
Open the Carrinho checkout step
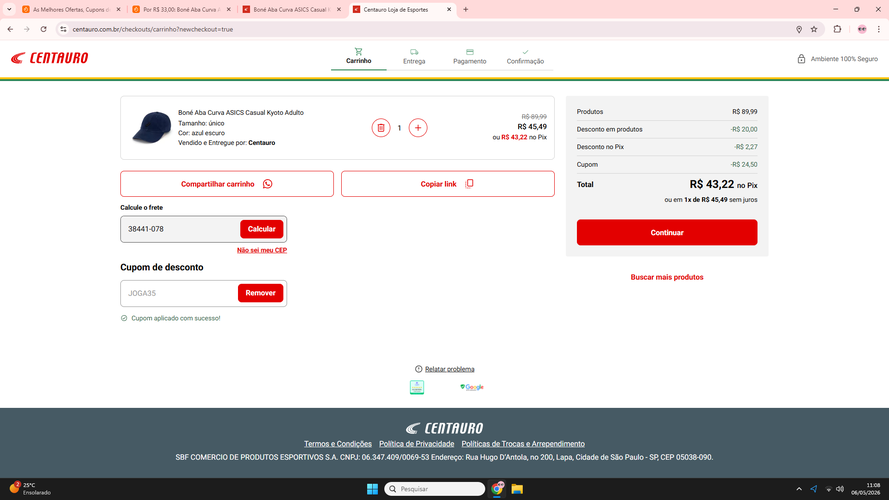coord(358,56)
